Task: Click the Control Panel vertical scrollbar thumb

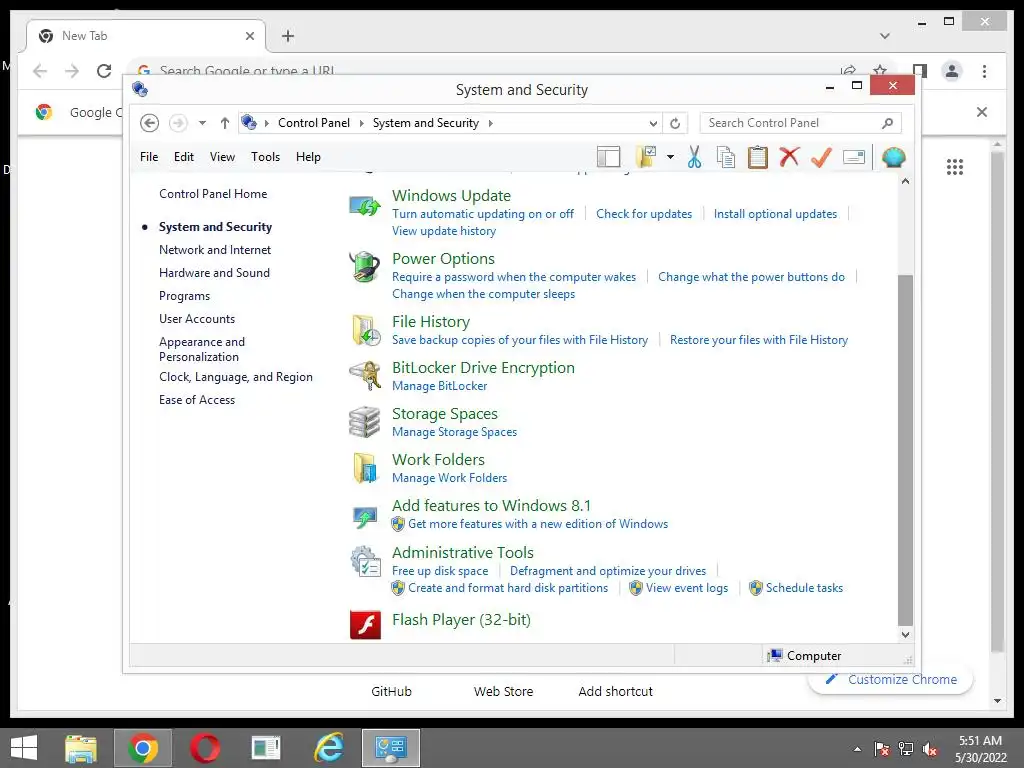Action: (x=905, y=451)
